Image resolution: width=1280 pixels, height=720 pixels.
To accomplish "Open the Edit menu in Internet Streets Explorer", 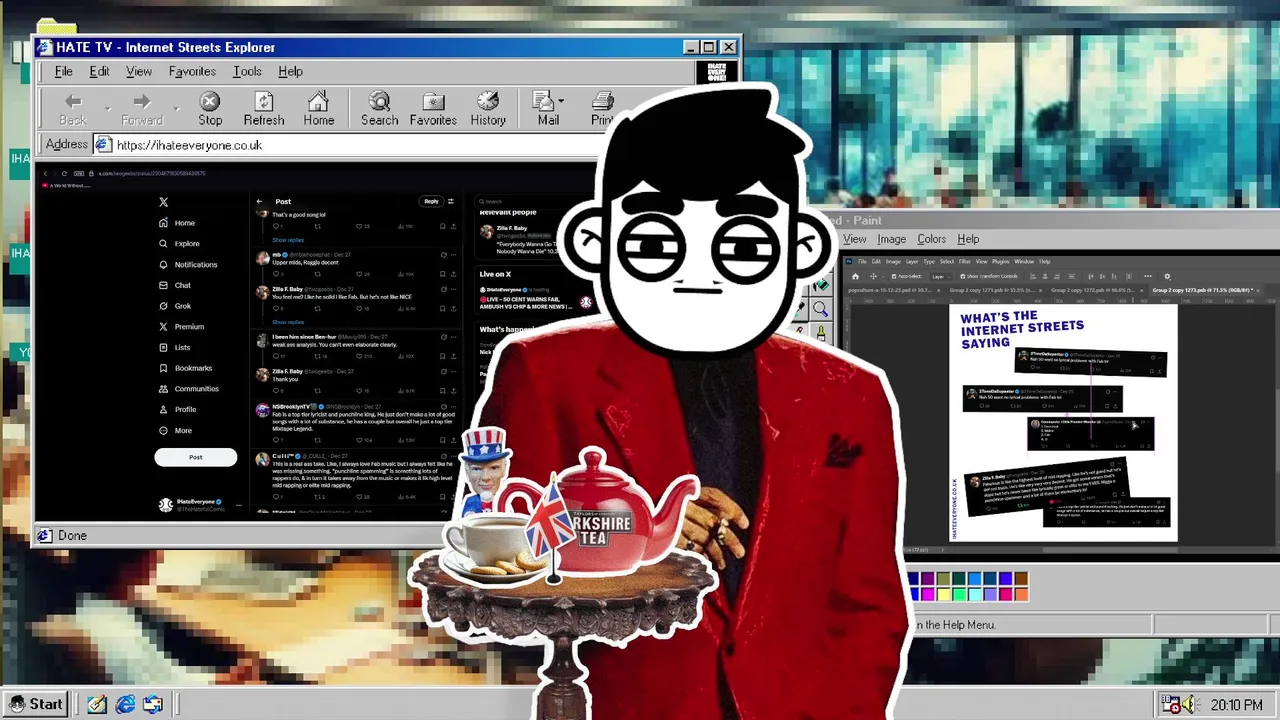I will coord(99,71).
